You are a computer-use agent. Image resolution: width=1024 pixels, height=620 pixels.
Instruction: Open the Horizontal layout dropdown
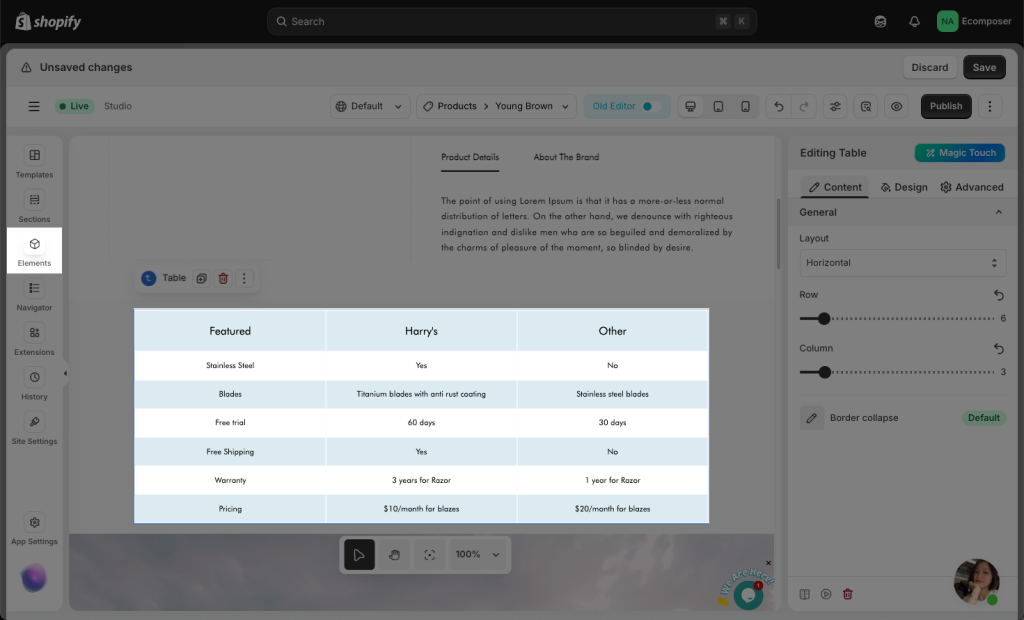click(901, 263)
